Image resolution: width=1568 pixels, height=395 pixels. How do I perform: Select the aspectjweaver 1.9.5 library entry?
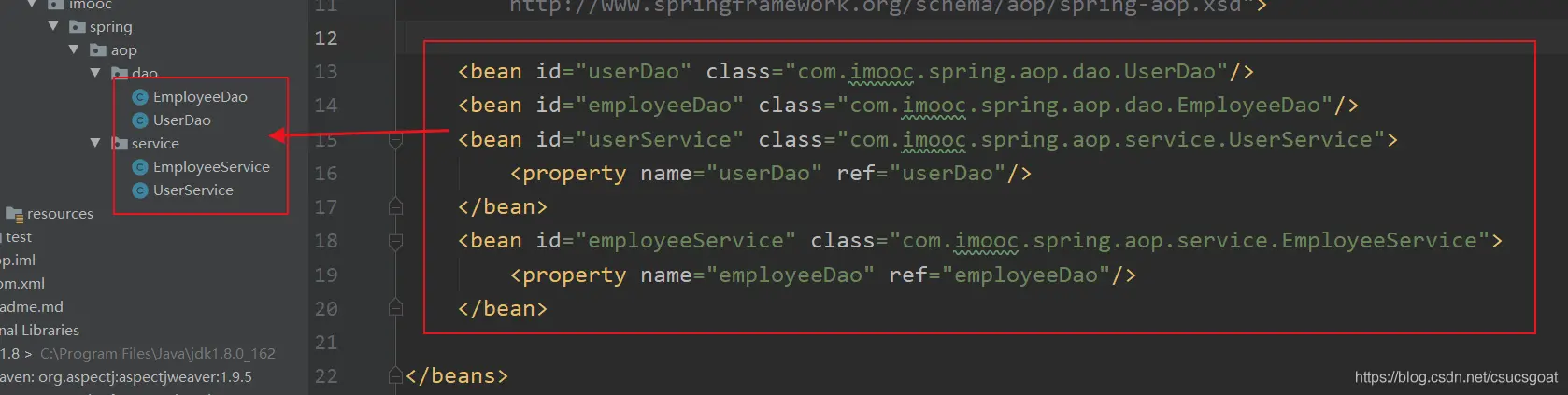pos(126,376)
